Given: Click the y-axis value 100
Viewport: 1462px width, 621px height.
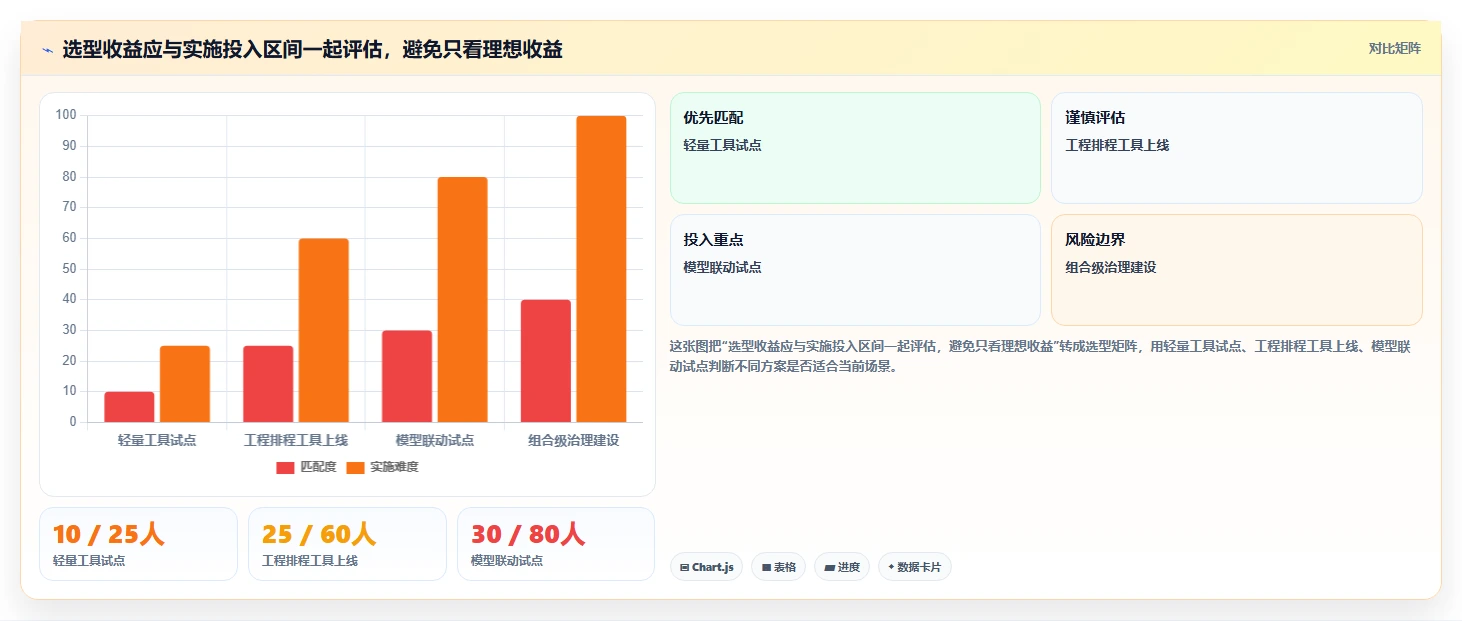Looking at the screenshot, I should tap(66, 115).
